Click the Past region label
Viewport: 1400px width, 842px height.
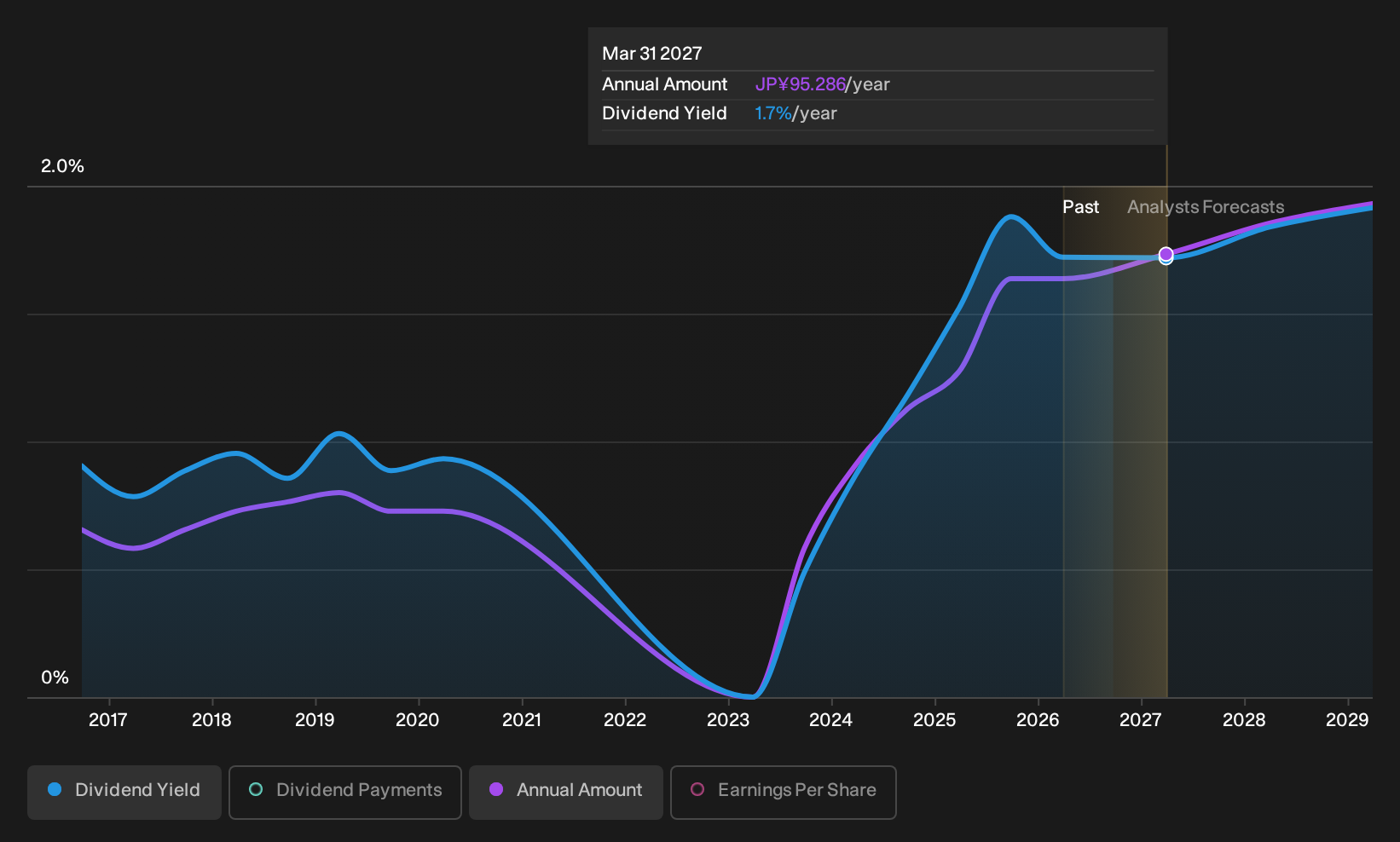point(1080,207)
